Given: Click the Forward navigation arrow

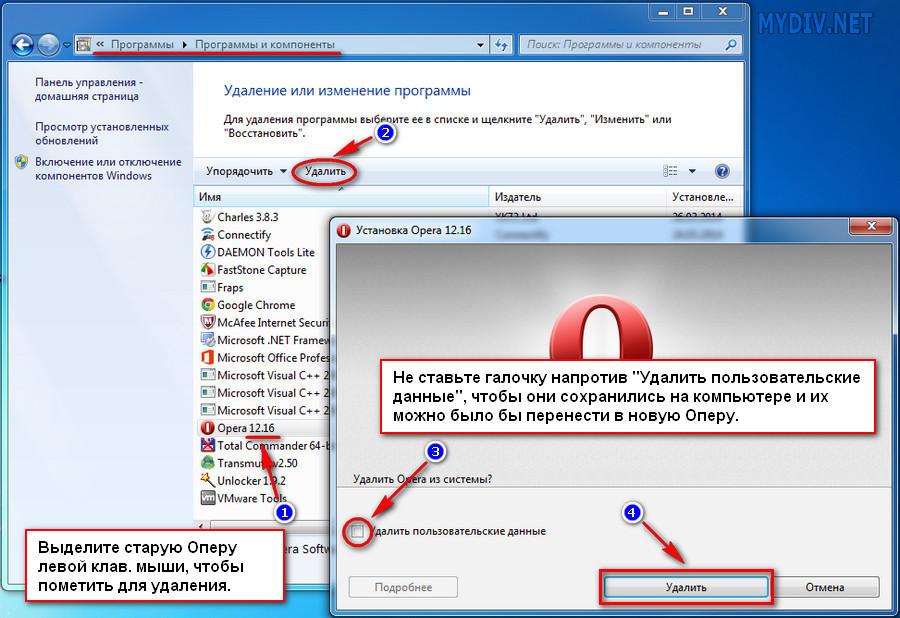Looking at the screenshot, I should (x=48, y=45).
